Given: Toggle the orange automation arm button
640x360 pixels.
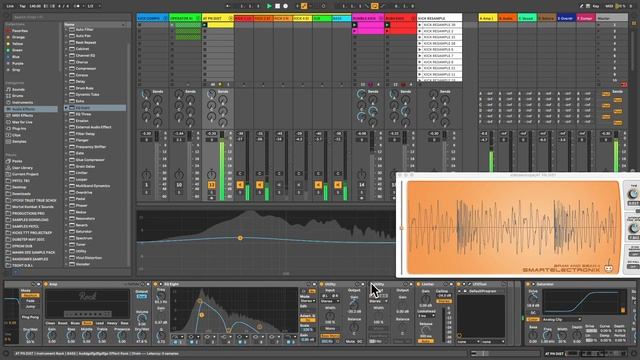Looking at the screenshot, I should tap(304, 6).
